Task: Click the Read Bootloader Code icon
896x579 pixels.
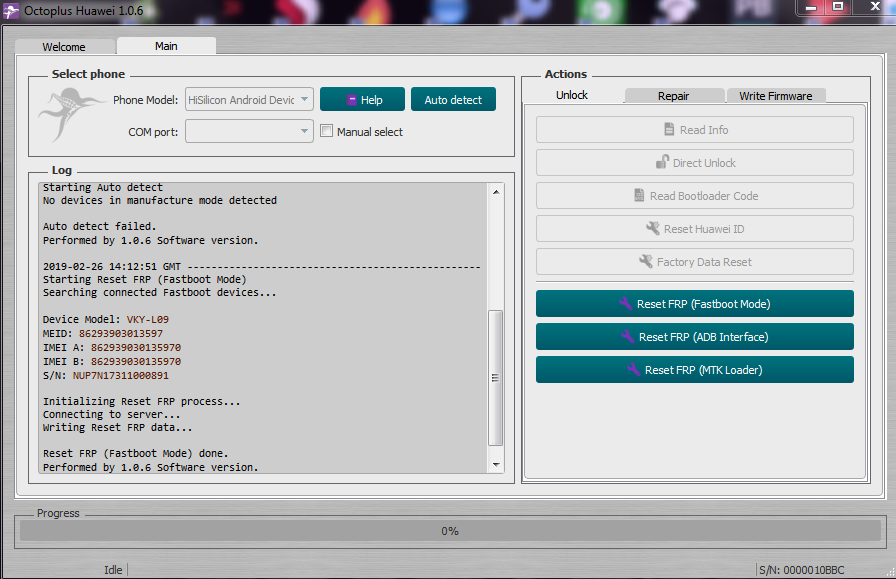Action: click(639, 195)
